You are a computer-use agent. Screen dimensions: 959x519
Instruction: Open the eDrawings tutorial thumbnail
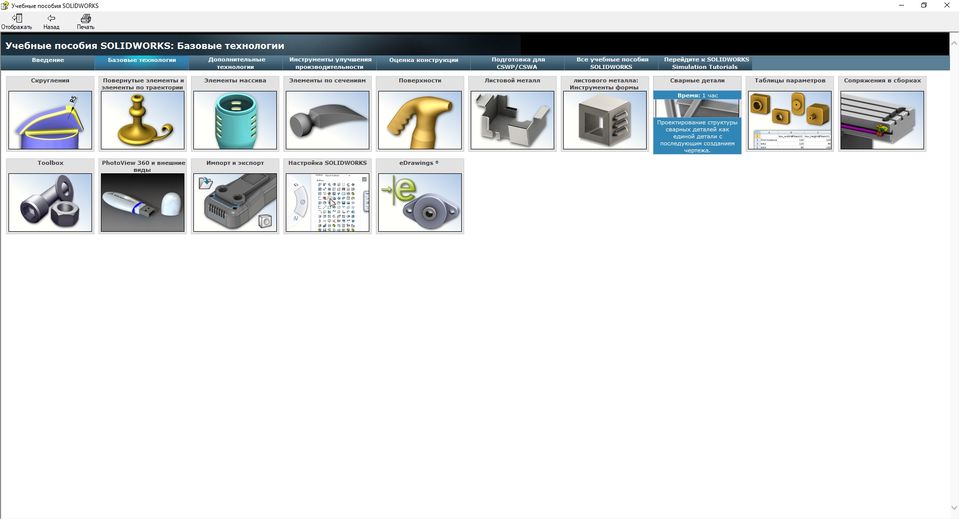(x=420, y=202)
